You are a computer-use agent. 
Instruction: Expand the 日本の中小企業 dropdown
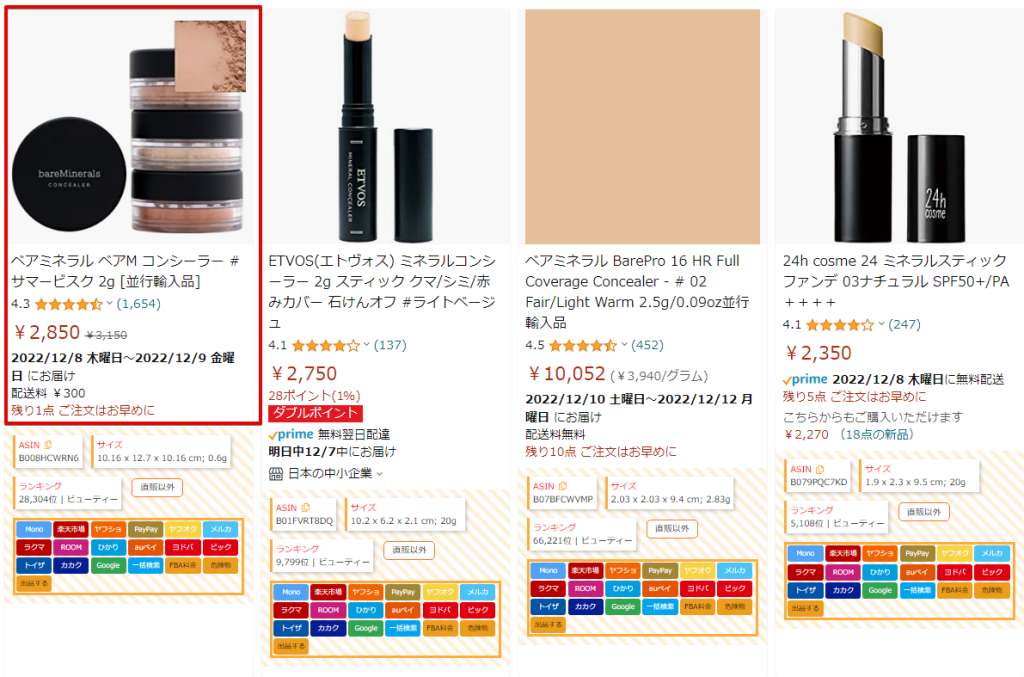pos(379,474)
